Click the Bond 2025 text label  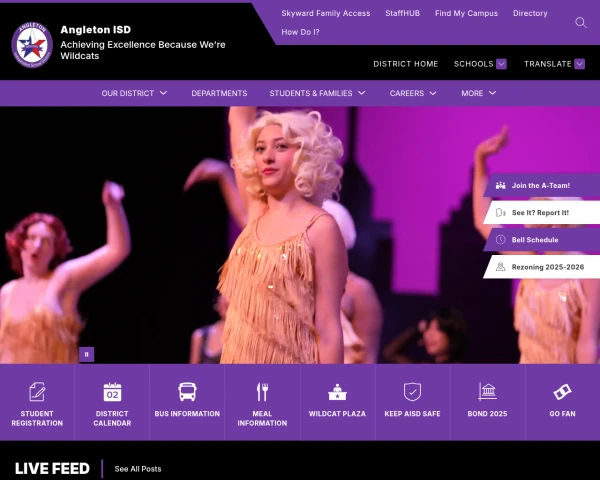[x=487, y=414]
